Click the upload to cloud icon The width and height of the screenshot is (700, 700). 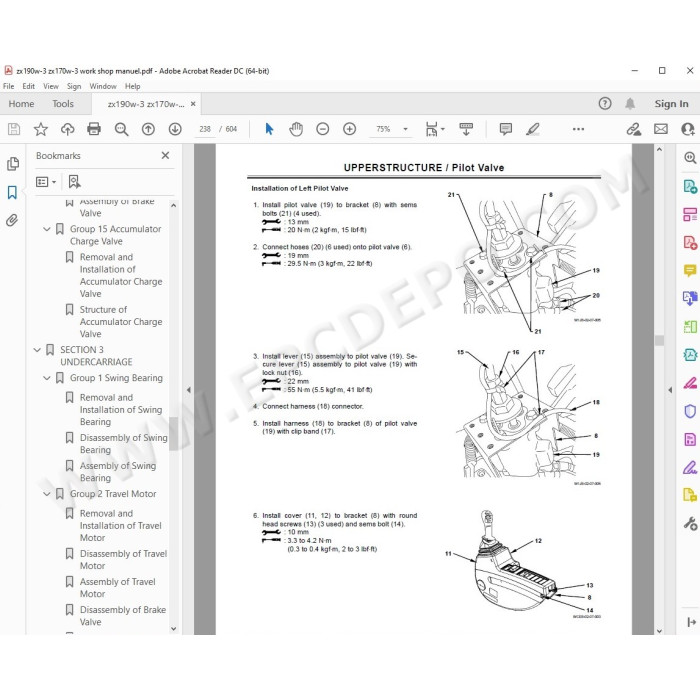(67, 129)
